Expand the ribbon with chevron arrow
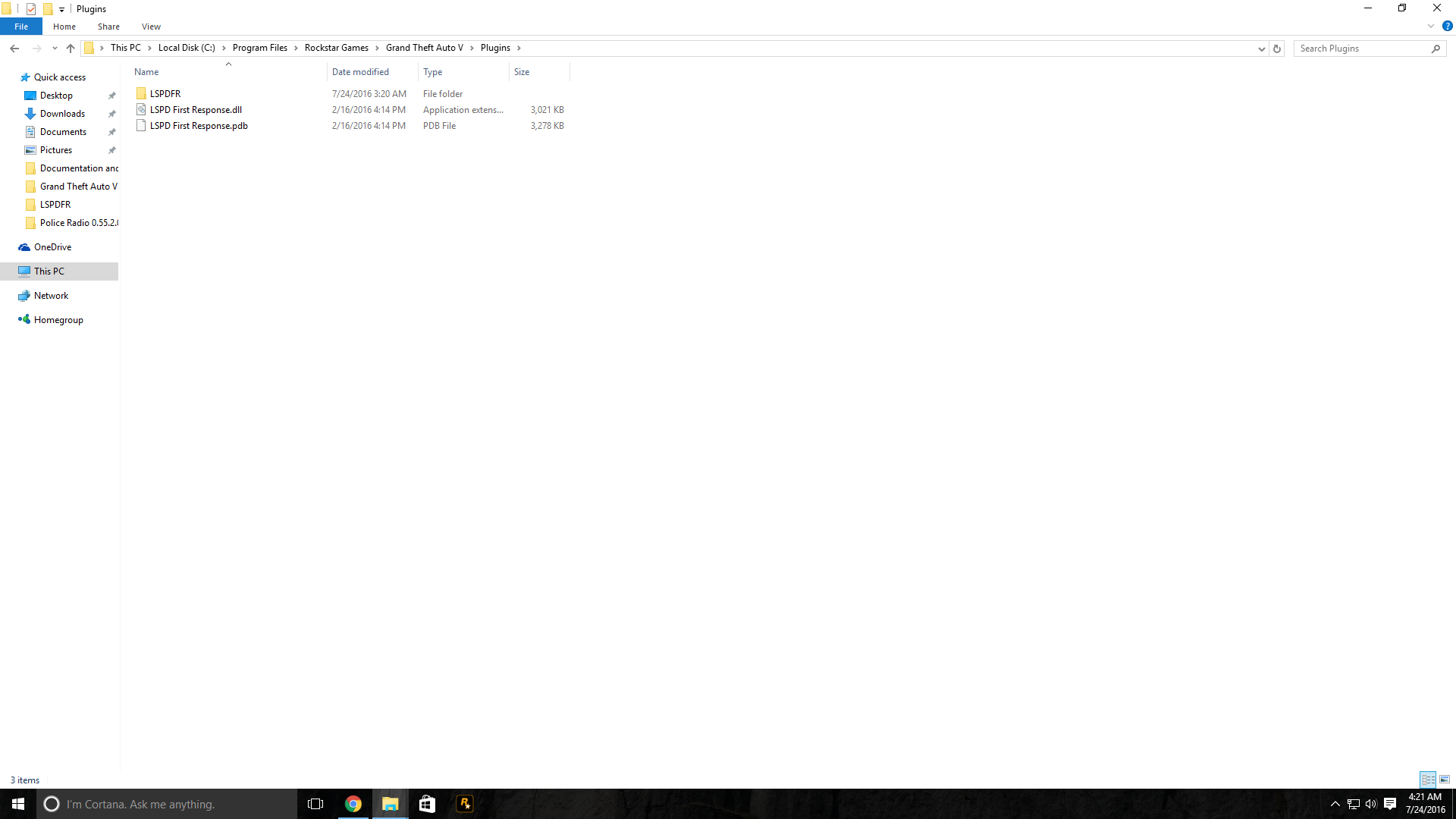This screenshot has height=819, width=1456. pos(1431,26)
